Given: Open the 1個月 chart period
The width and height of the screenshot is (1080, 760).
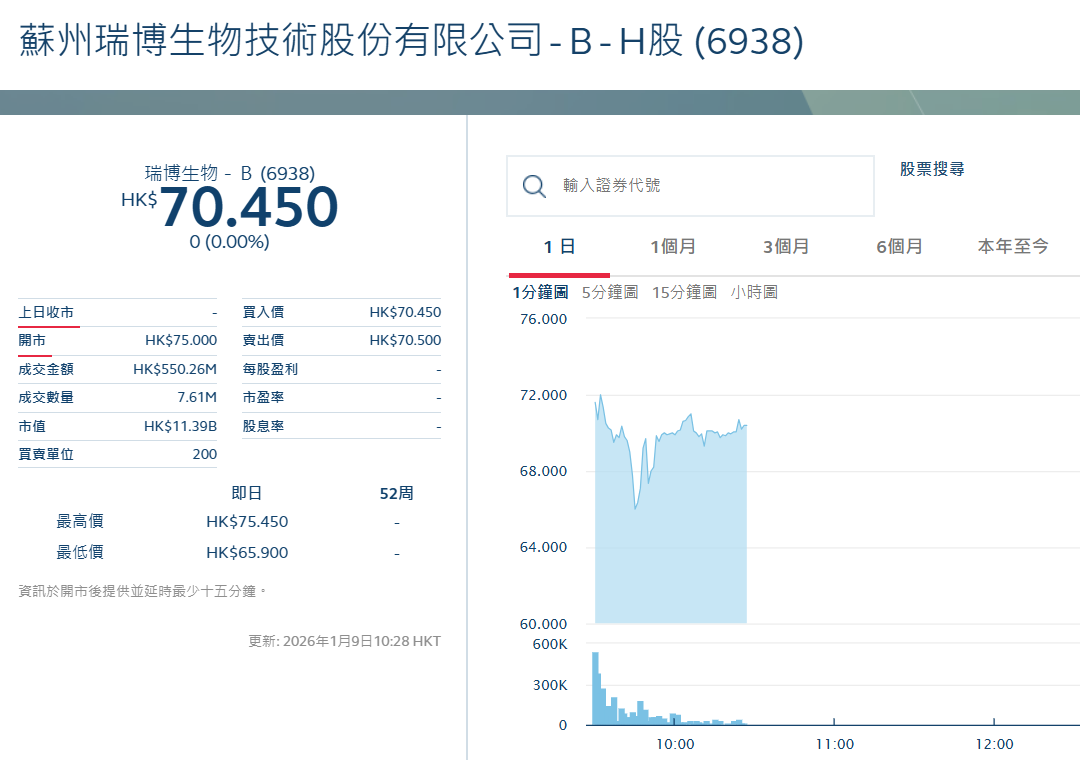Looking at the screenshot, I should [673, 245].
